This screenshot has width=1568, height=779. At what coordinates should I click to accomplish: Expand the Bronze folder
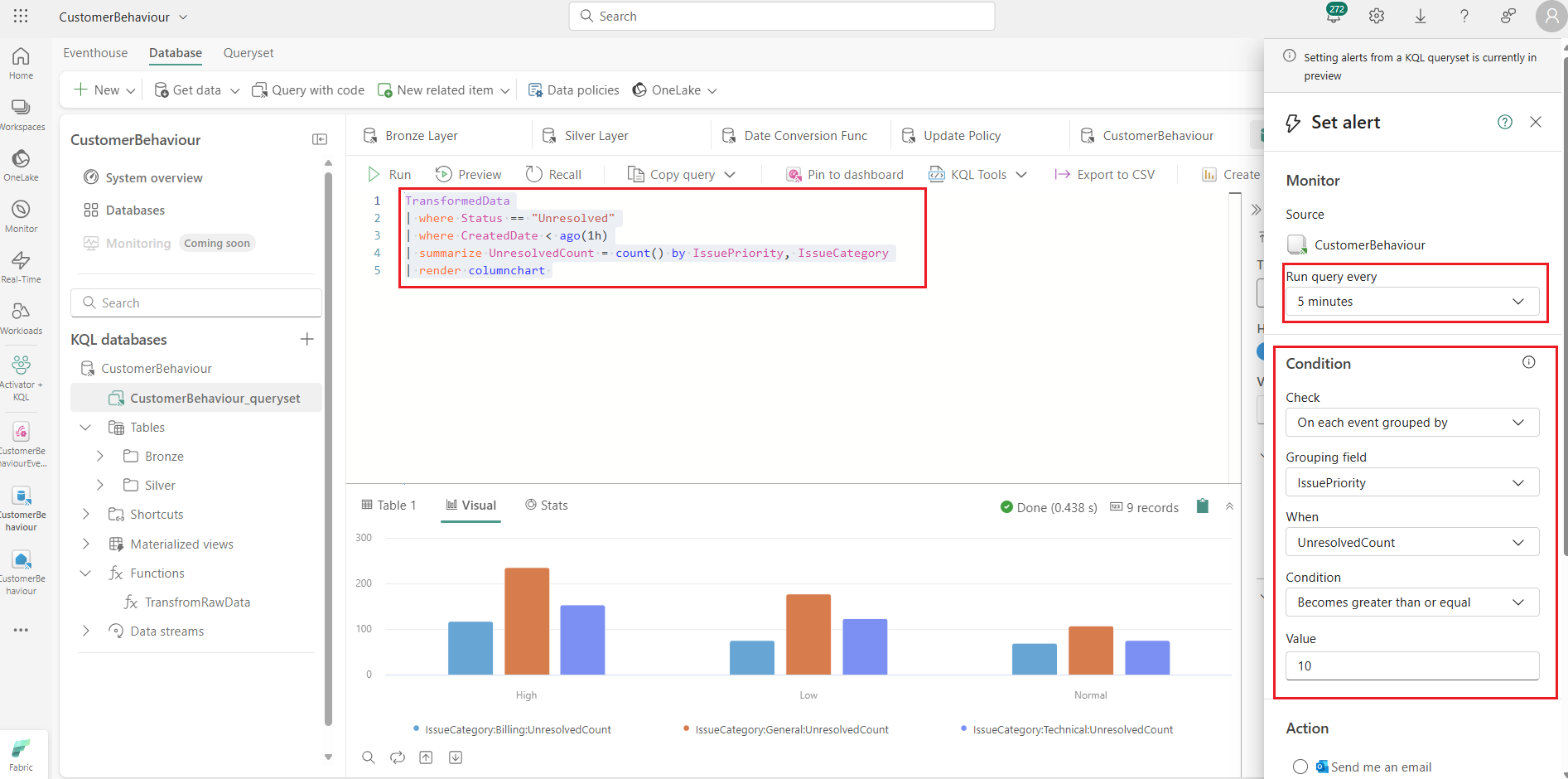(x=100, y=457)
